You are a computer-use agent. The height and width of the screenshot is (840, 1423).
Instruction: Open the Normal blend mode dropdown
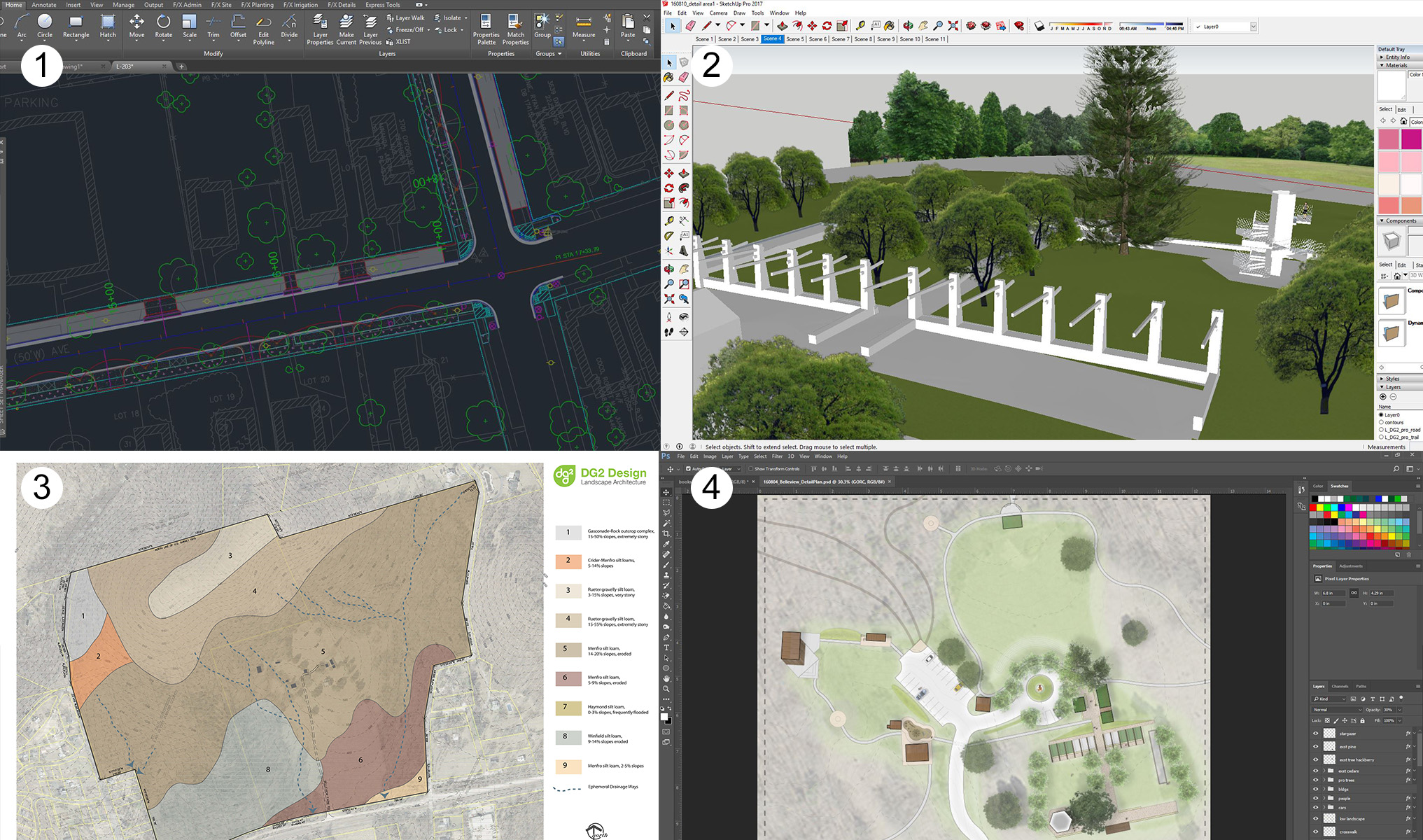1338,710
